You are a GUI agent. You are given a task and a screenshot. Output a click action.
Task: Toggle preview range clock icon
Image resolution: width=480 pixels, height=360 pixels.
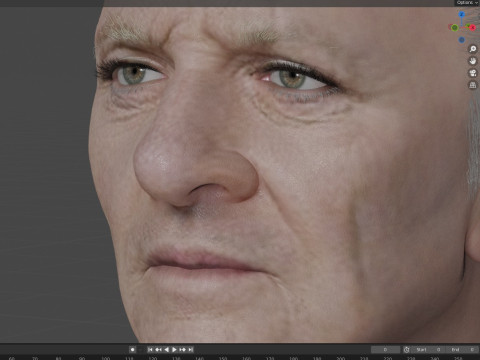pos(406,349)
